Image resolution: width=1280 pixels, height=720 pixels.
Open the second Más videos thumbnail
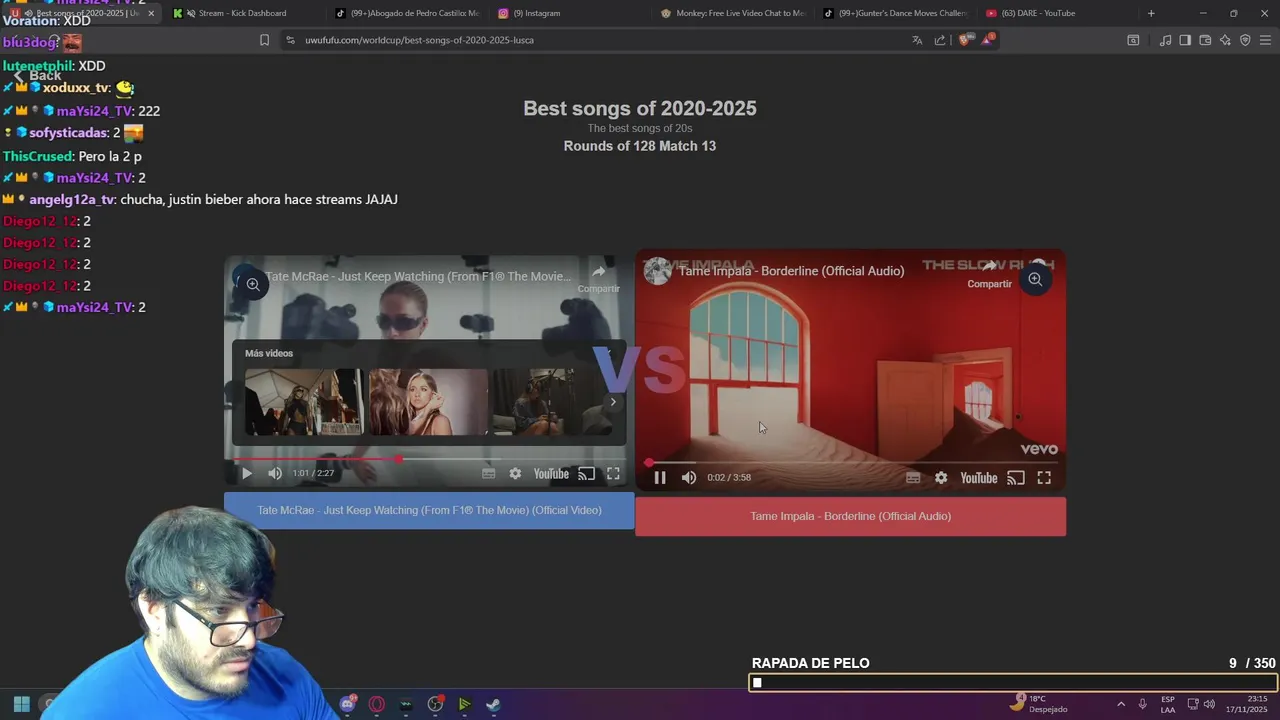click(428, 402)
